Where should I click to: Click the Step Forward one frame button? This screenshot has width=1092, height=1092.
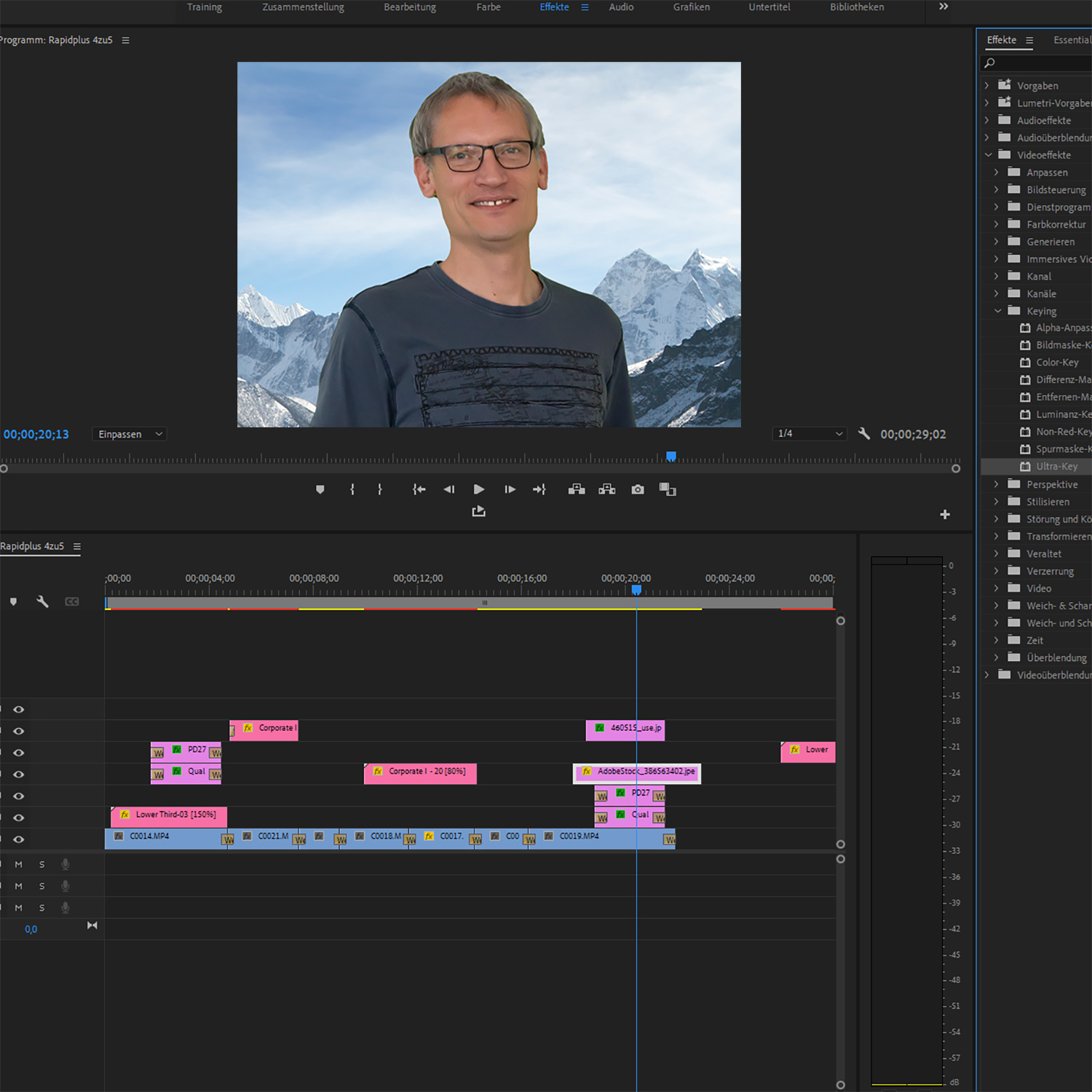510,489
